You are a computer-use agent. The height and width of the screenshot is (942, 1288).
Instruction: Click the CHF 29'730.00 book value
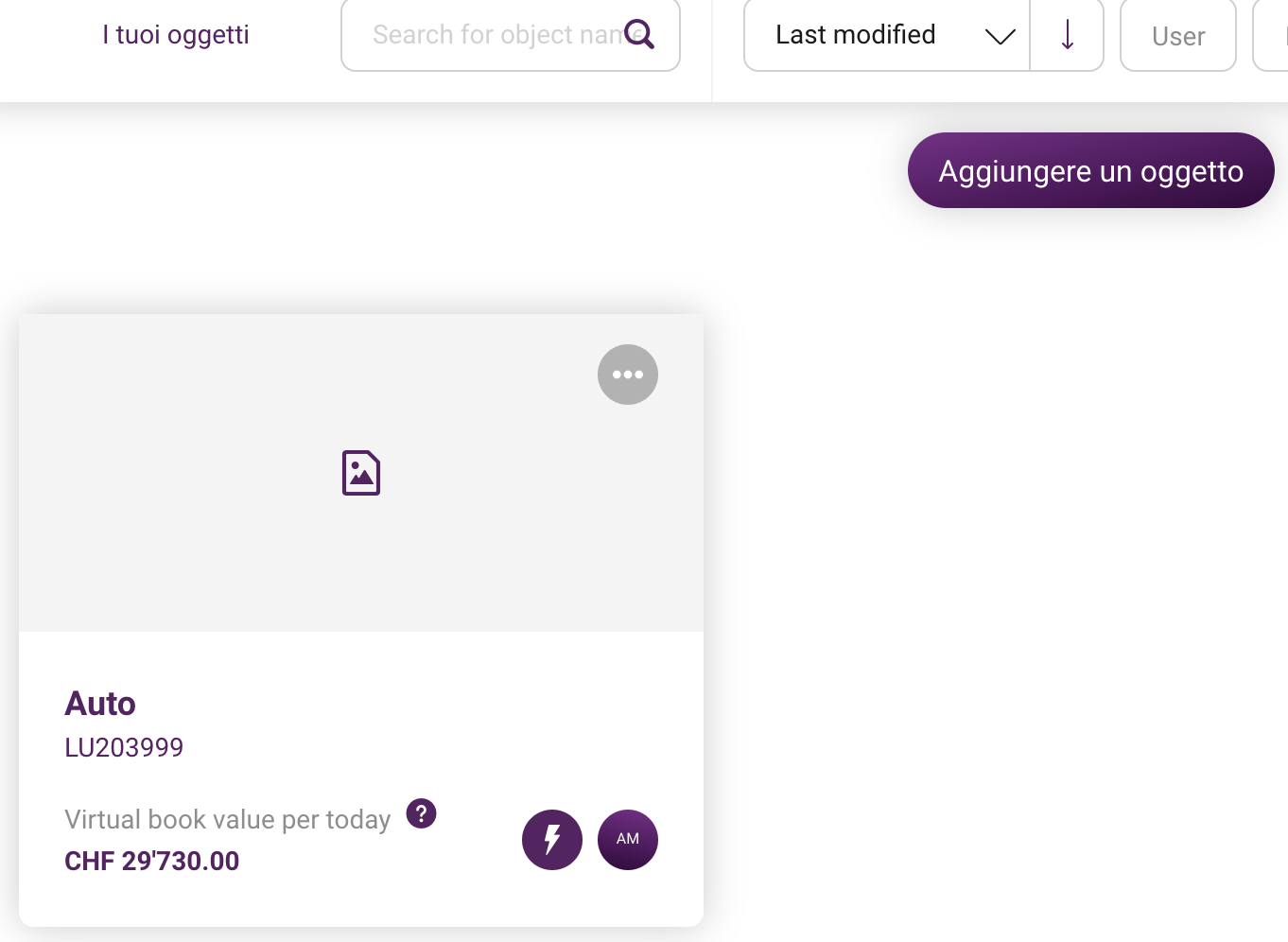tap(152, 861)
